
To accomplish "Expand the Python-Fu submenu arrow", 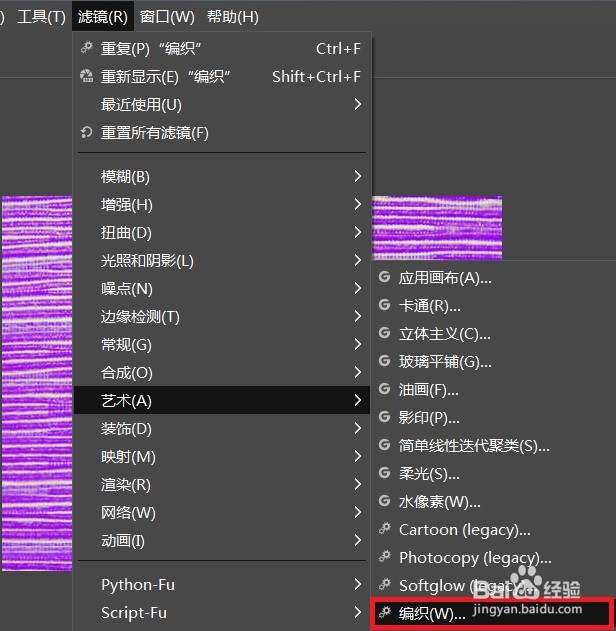I will click(358, 584).
